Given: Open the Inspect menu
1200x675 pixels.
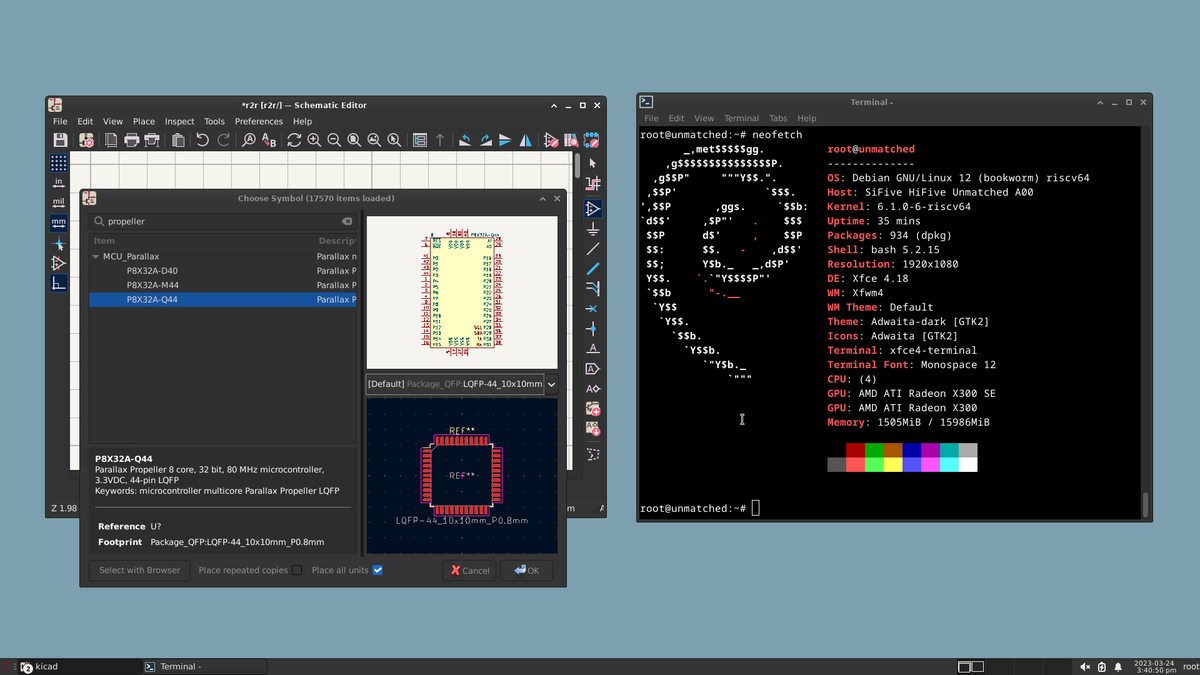Looking at the screenshot, I should point(180,122).
